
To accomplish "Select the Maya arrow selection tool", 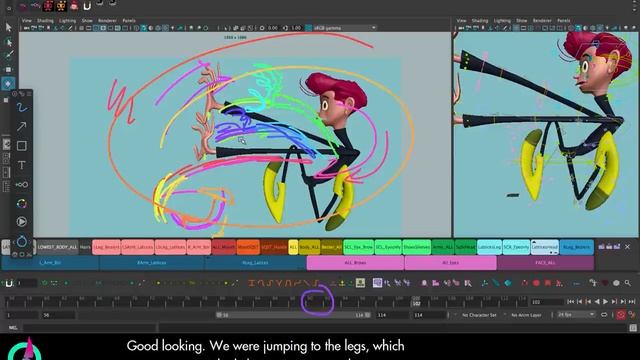I will 8,27.
